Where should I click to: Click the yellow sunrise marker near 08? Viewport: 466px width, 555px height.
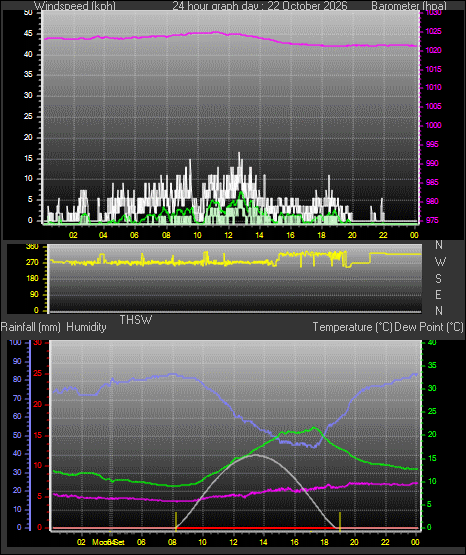(x=176, y=521)
